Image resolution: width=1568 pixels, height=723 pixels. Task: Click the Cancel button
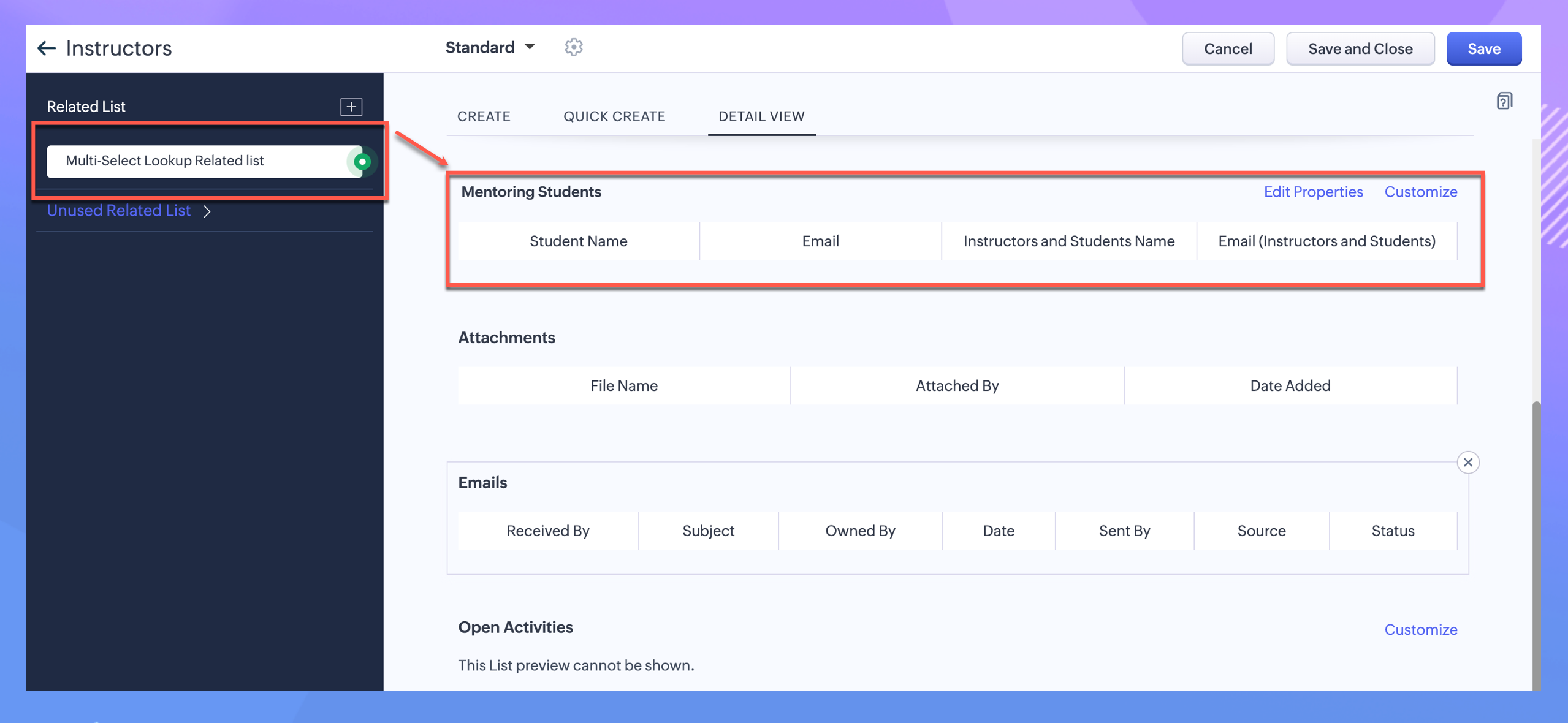click(x=1227, y=48)
